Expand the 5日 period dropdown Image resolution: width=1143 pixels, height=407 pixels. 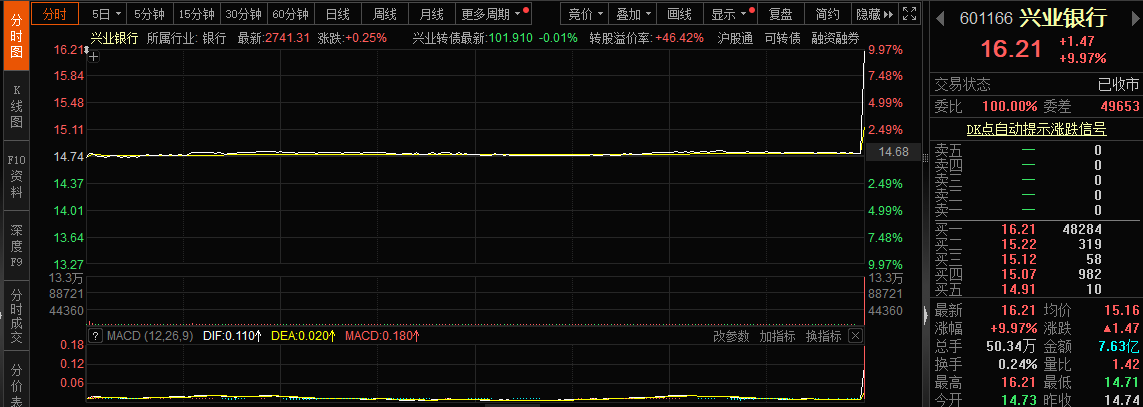[x=106, y=14]
